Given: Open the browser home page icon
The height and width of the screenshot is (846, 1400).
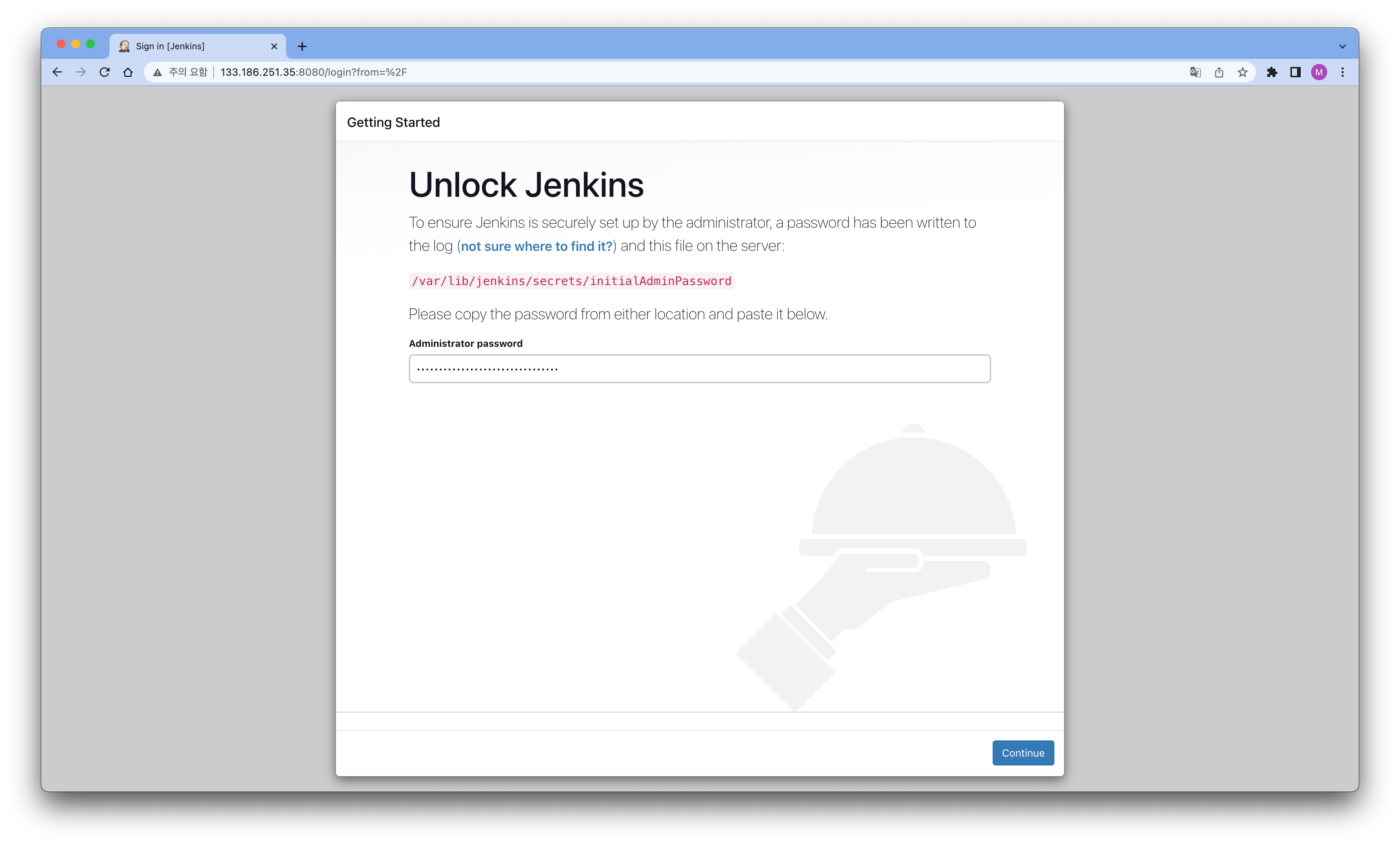Looking at the screenshot, I should pos(128,72).
